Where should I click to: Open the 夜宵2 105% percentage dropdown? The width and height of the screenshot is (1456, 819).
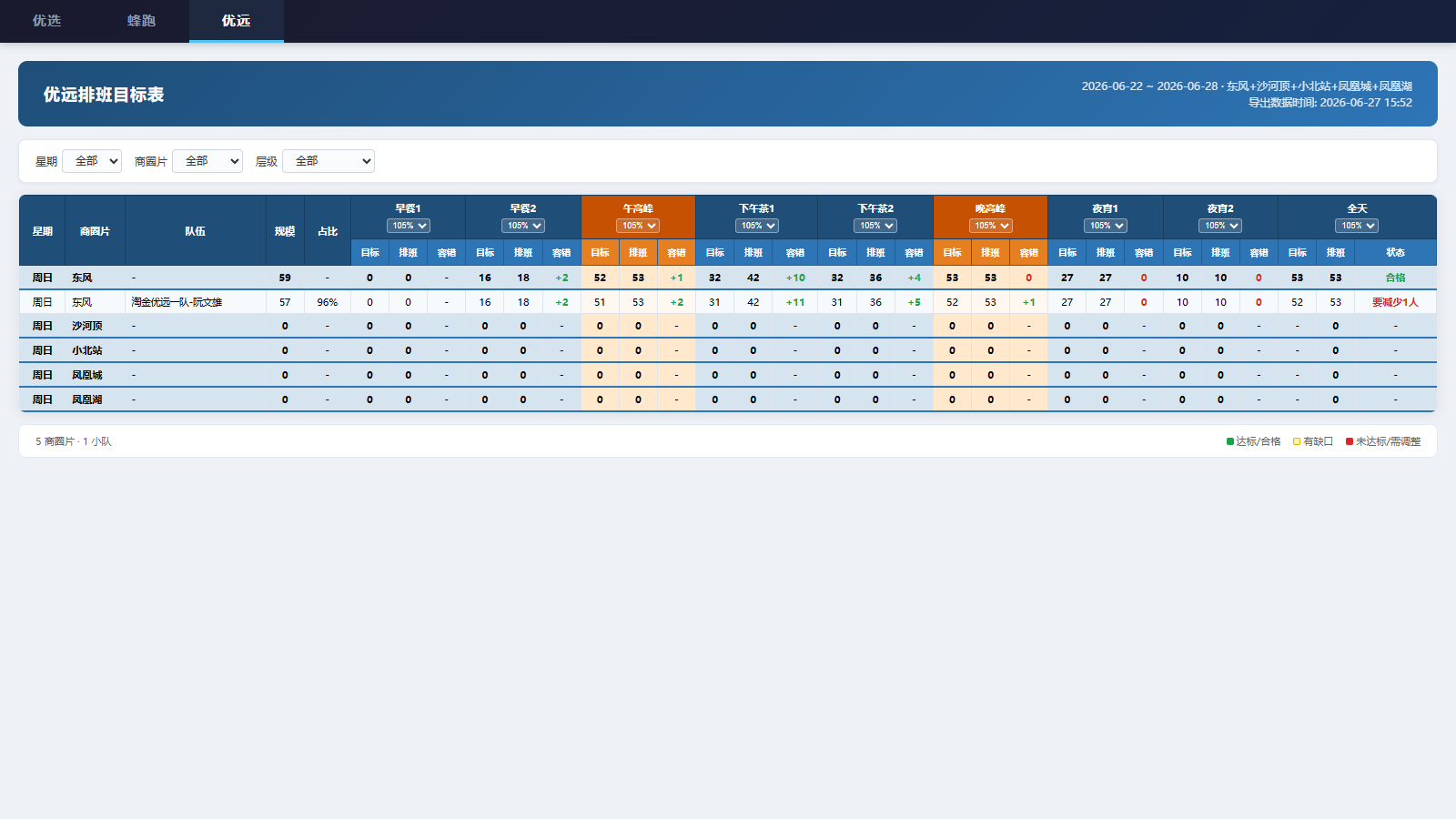point(1220,226)
